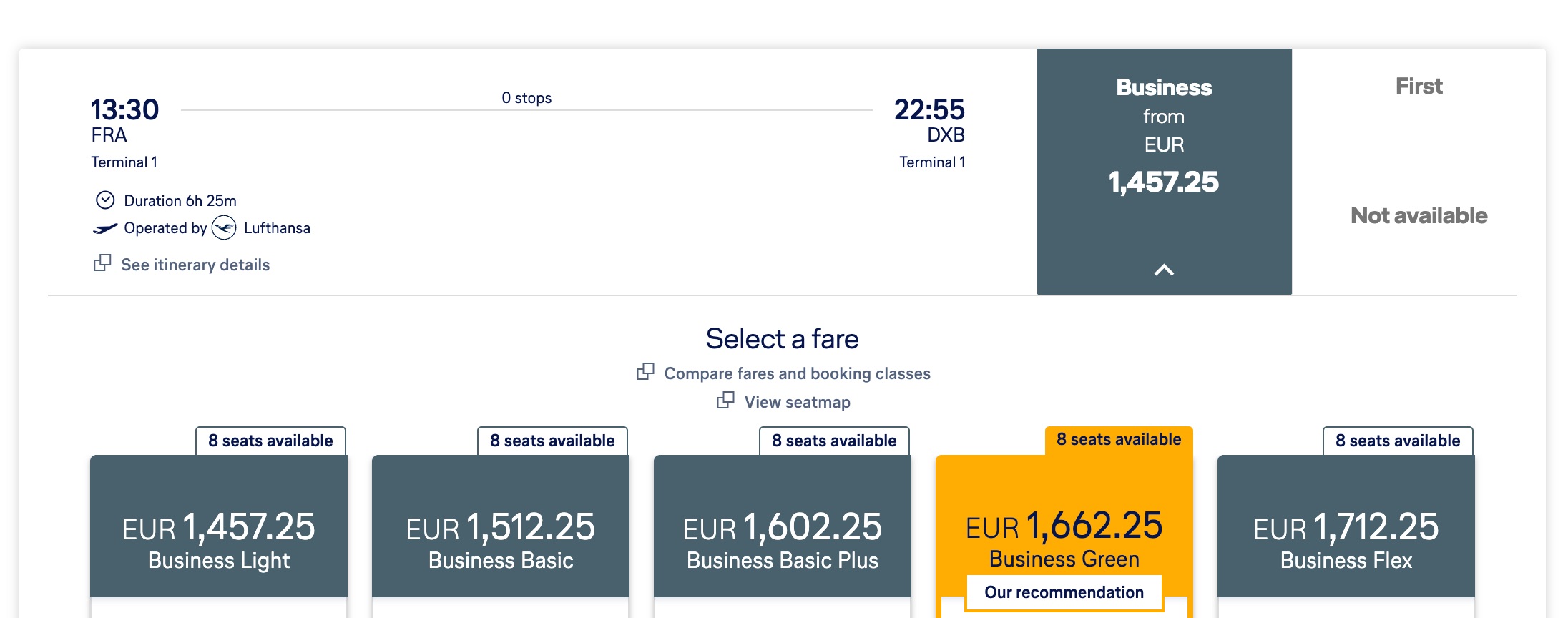1568x618 pixels.
Task: Click the 0 stops flight path
Action: (x=526, y=98)
